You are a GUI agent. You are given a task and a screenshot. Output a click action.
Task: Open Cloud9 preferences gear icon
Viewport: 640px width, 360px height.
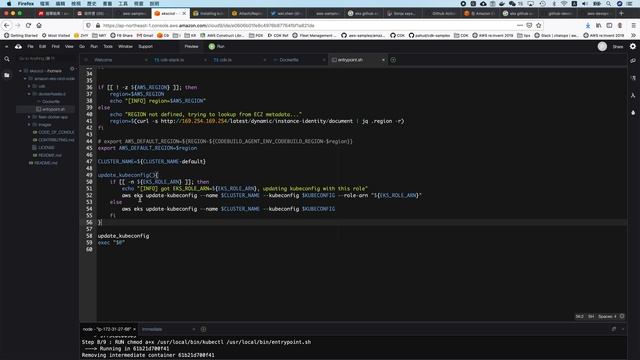[x=633, y=47]
